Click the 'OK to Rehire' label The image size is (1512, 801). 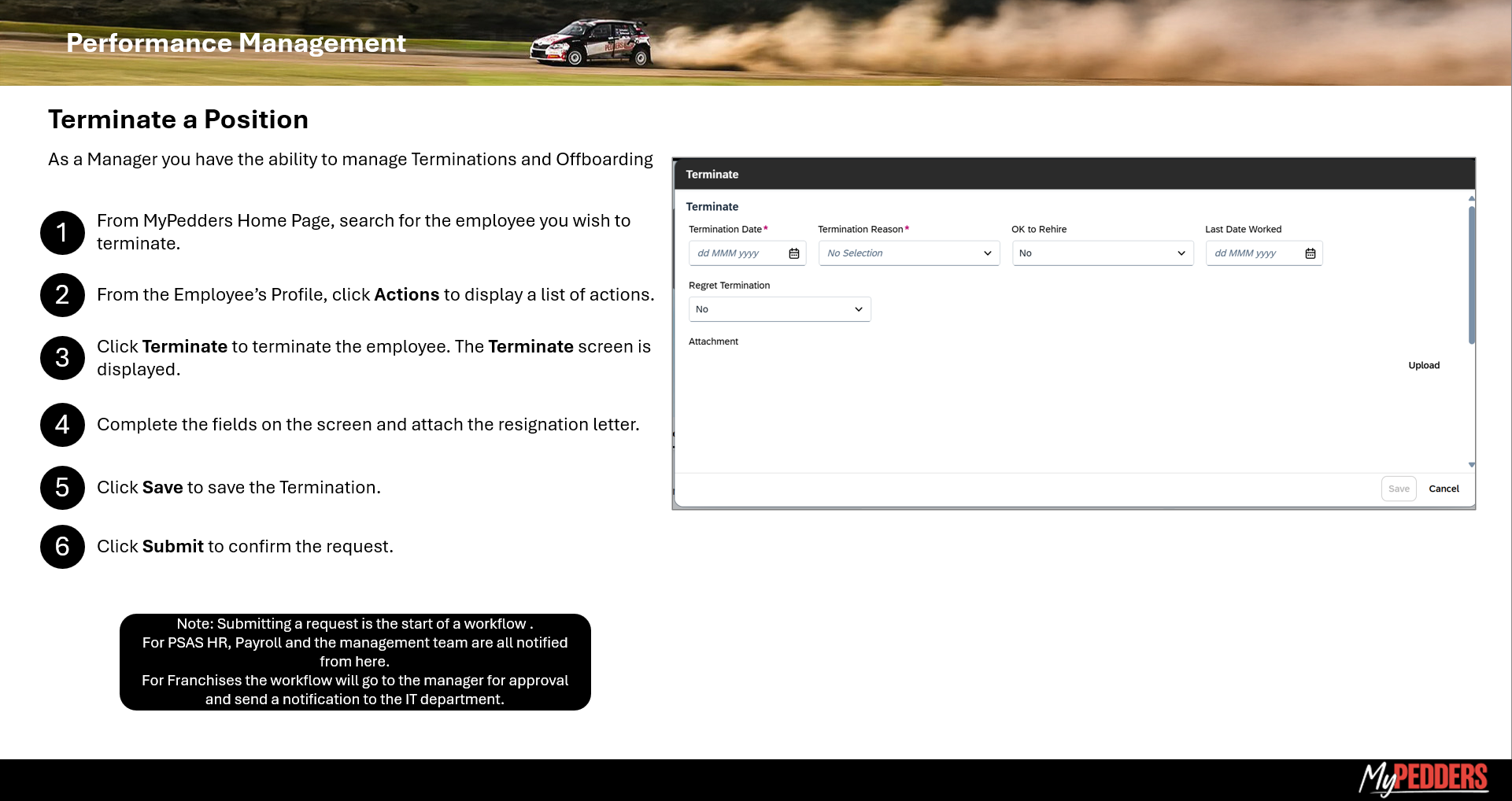click(1039, 229)
